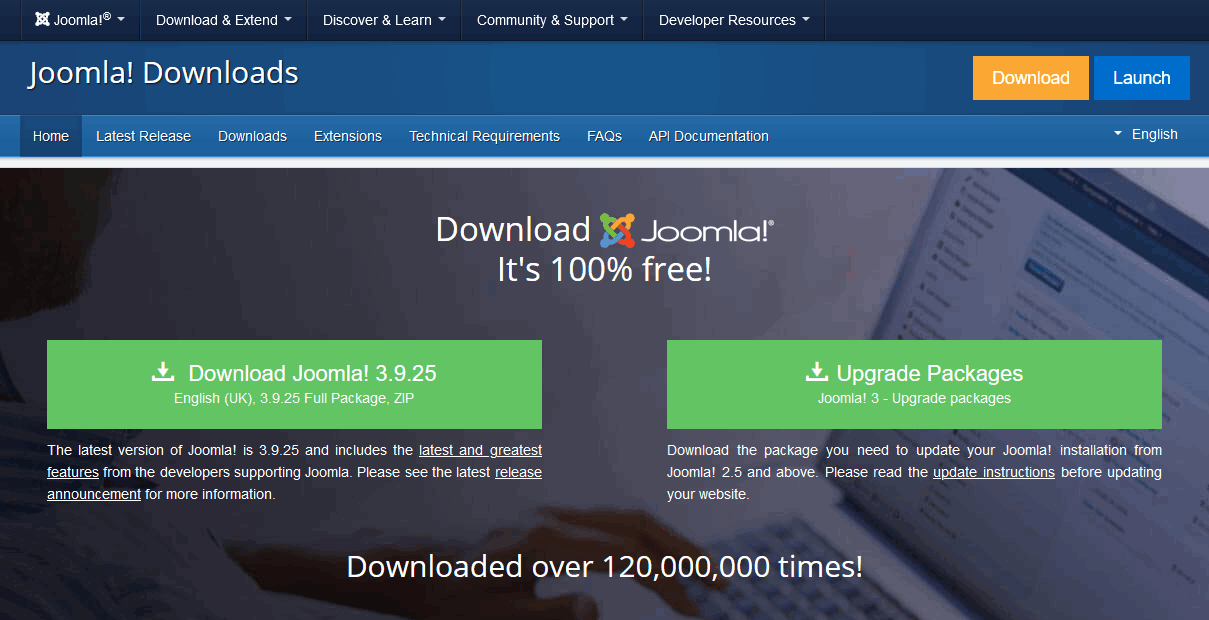Open the FAQs tab
The height and width of the screenshot is (620, 1209).
click(604, 136)
